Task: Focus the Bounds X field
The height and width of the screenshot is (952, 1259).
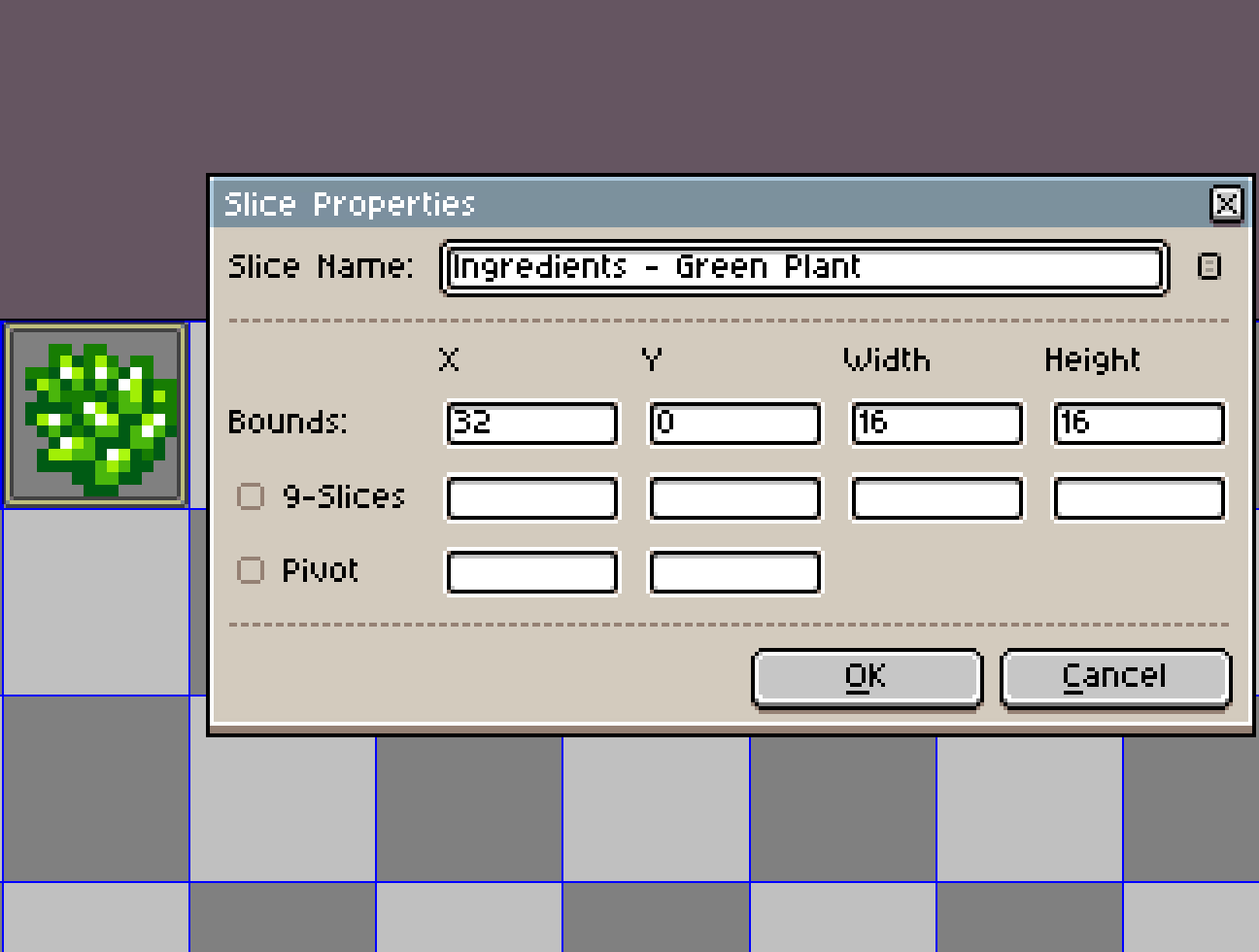Action: (531, 424)
